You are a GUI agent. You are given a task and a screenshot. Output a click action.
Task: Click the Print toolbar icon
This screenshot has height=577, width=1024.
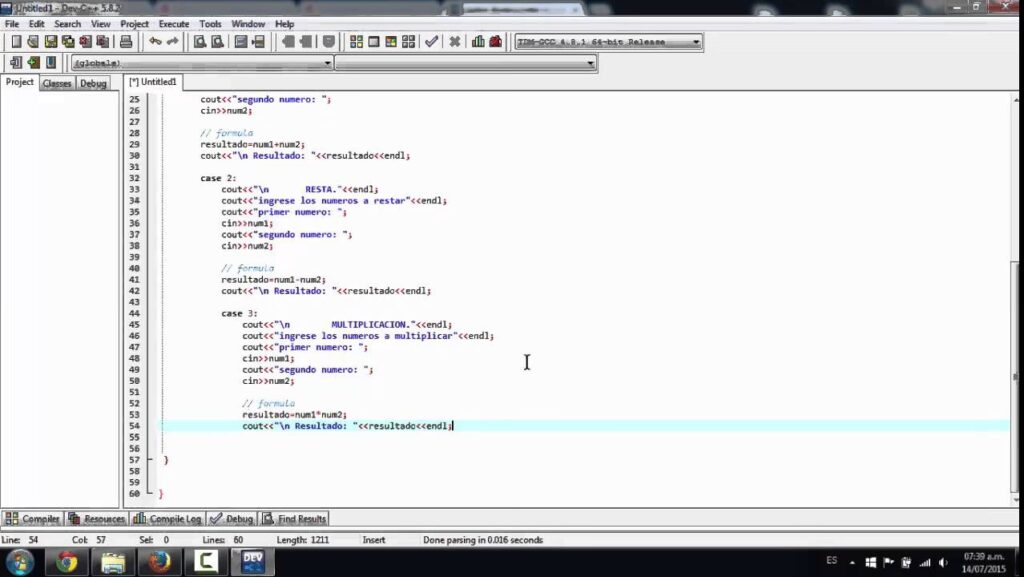pyautogui.click(x=126, y=42)
